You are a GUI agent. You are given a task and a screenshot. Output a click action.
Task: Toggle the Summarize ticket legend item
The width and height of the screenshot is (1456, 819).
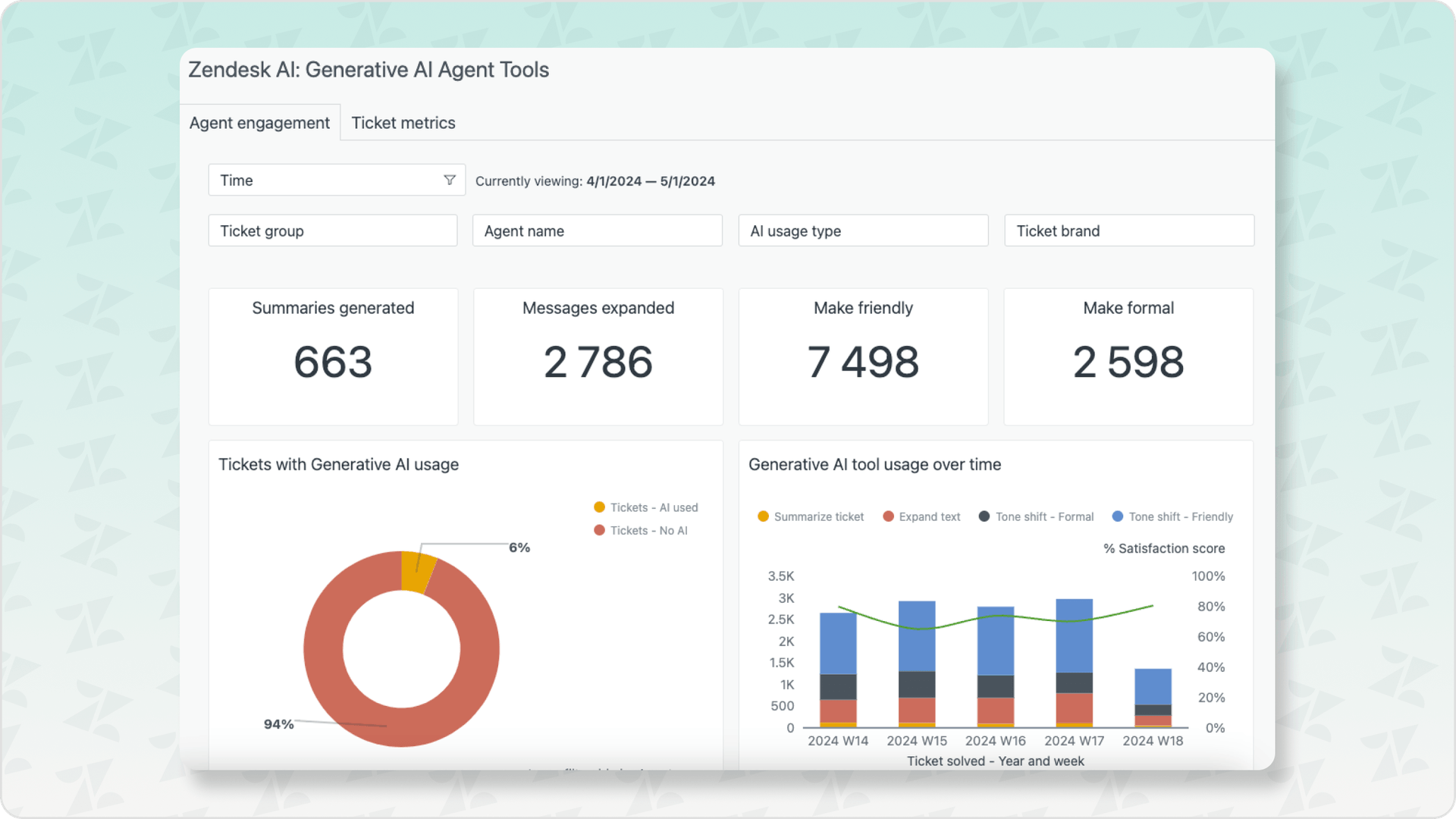pyautogui.click(x=811, y=516)
